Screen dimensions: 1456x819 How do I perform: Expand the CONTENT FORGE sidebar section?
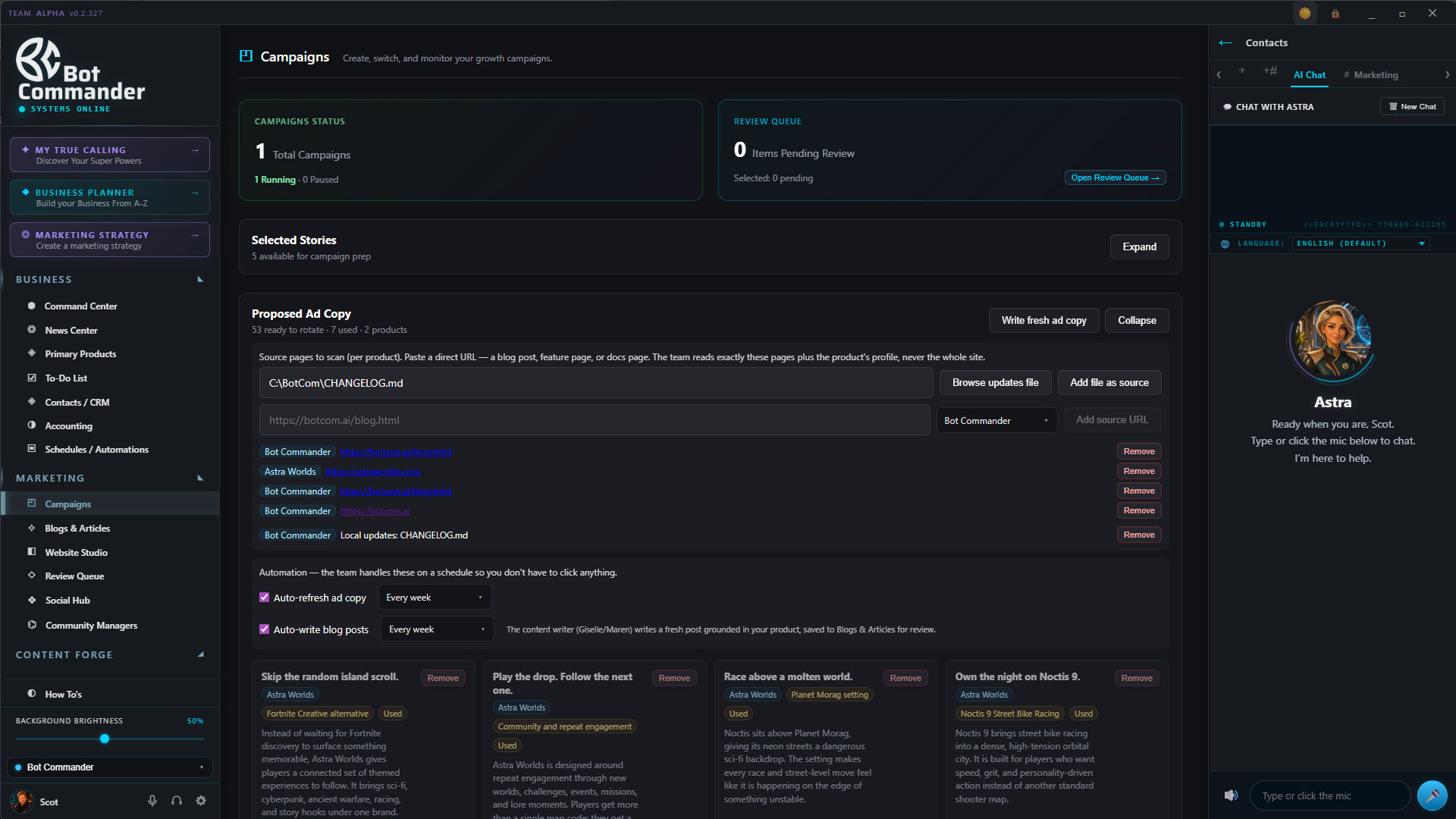pyautogui.click(x=200, y=654)
